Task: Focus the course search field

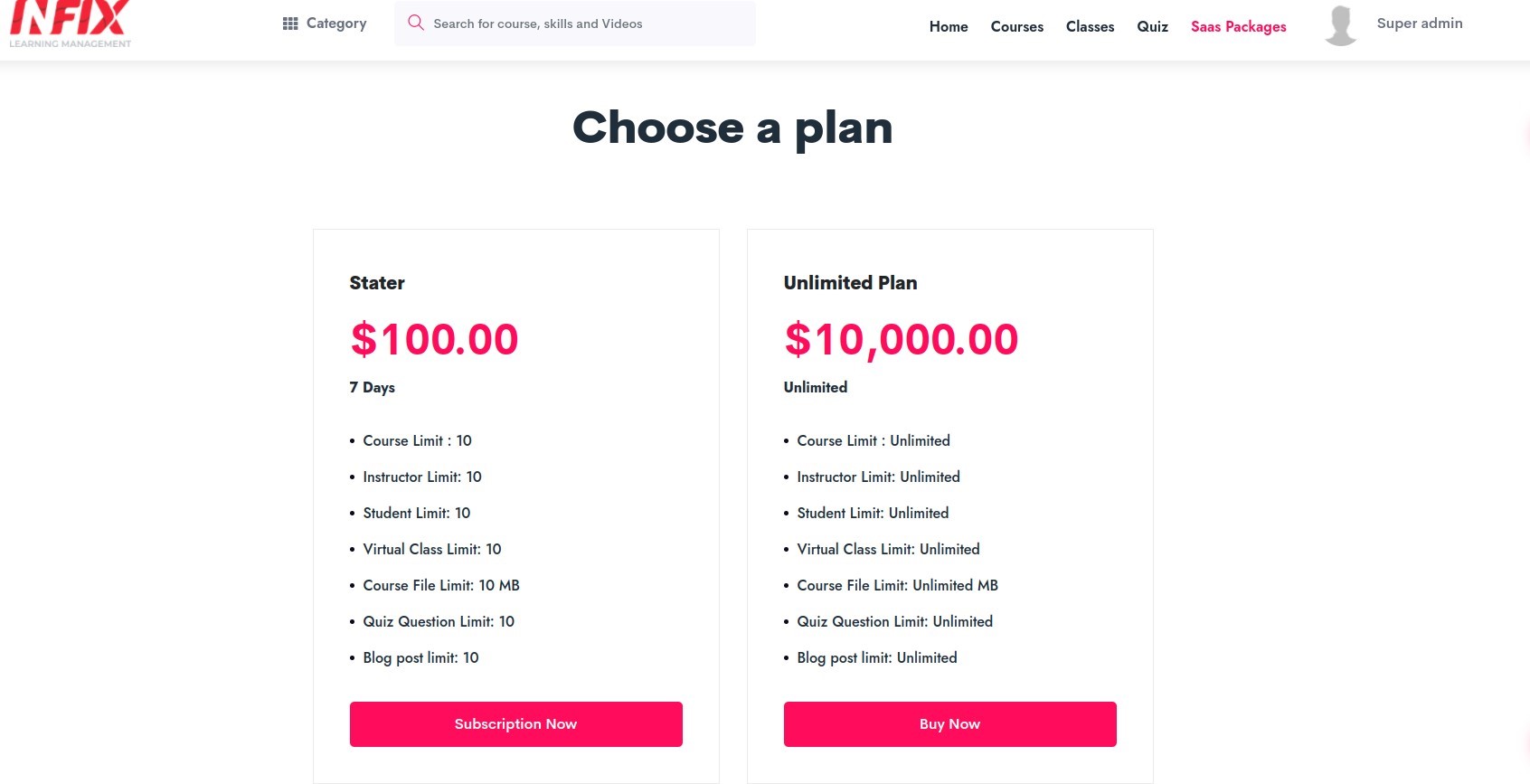Action: click(575, 24)
